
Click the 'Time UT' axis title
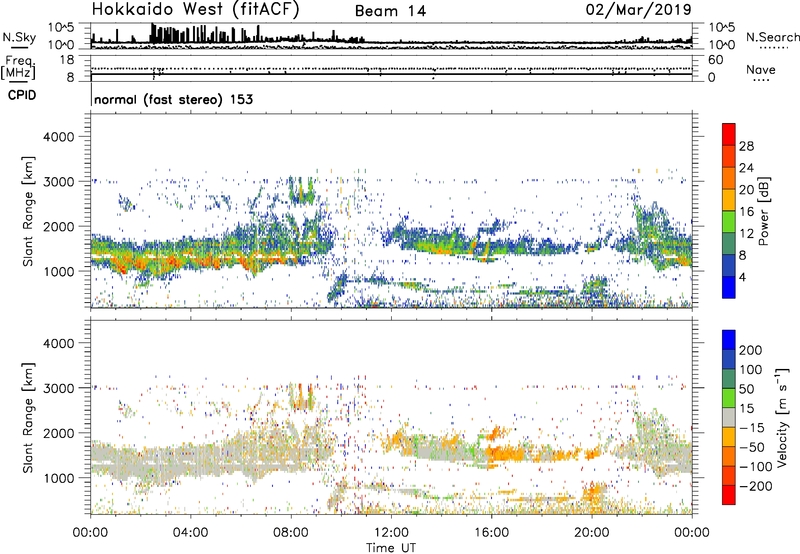tap(391, 548)
